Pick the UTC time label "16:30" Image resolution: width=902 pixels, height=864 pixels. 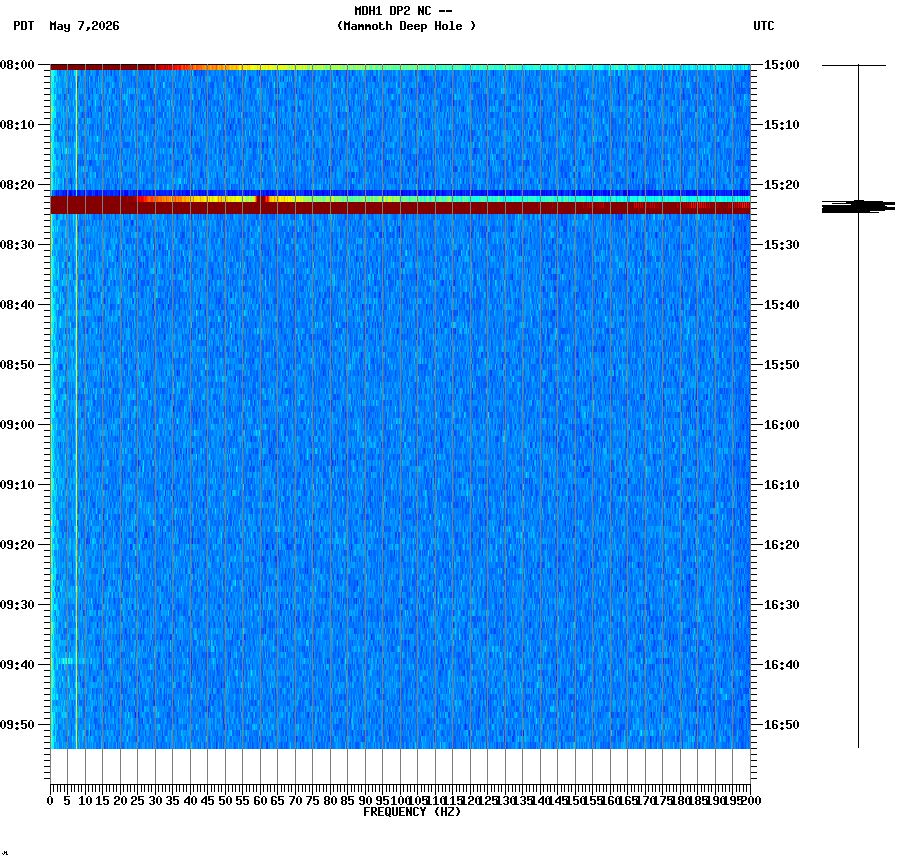[x=782, y=605]
